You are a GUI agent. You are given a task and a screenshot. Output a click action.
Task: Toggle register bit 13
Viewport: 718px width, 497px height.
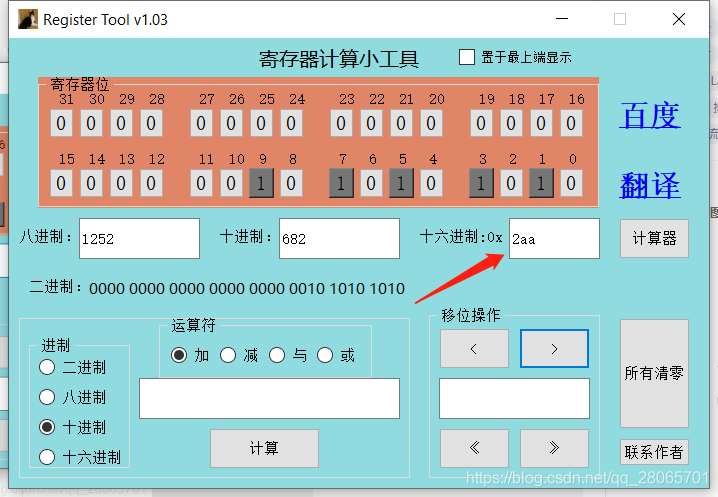121,183
